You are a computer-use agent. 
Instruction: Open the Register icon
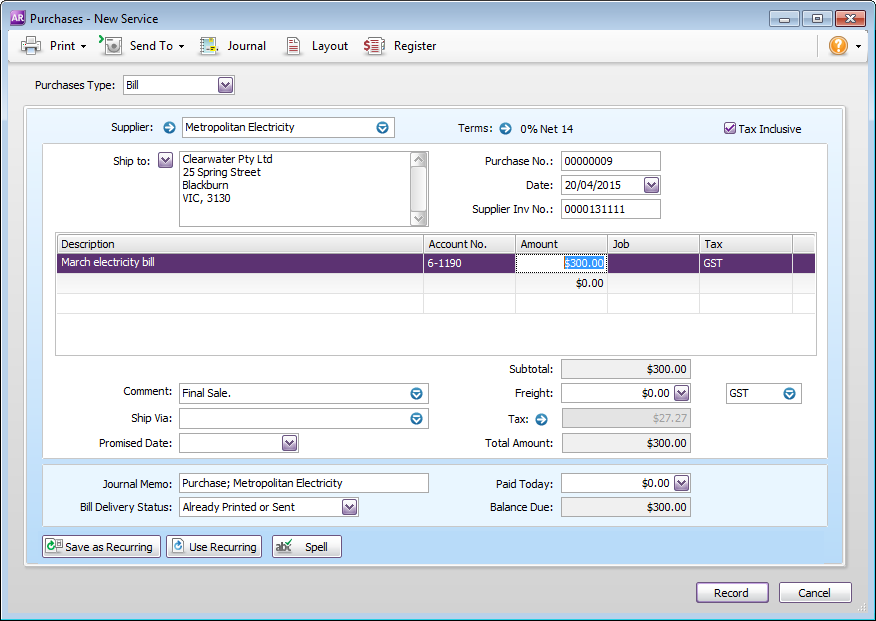pyautogui.click(x=374, y=46)
